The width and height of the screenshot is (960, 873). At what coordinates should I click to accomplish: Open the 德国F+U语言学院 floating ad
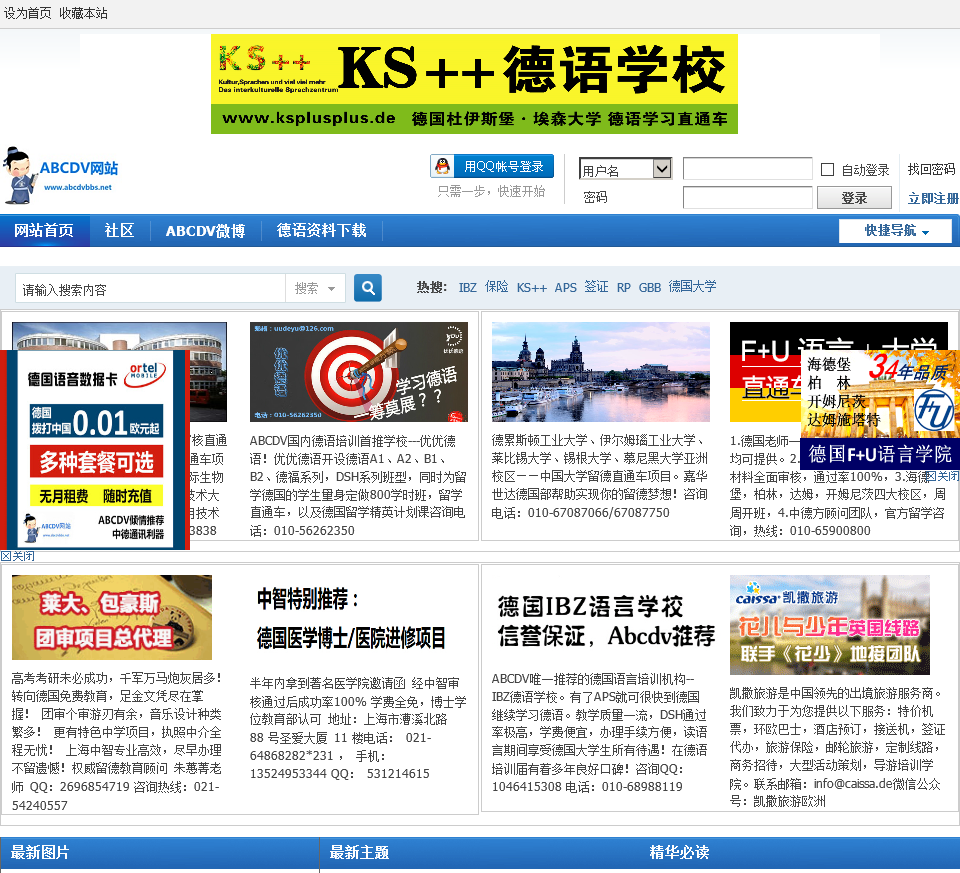(880, 410)
